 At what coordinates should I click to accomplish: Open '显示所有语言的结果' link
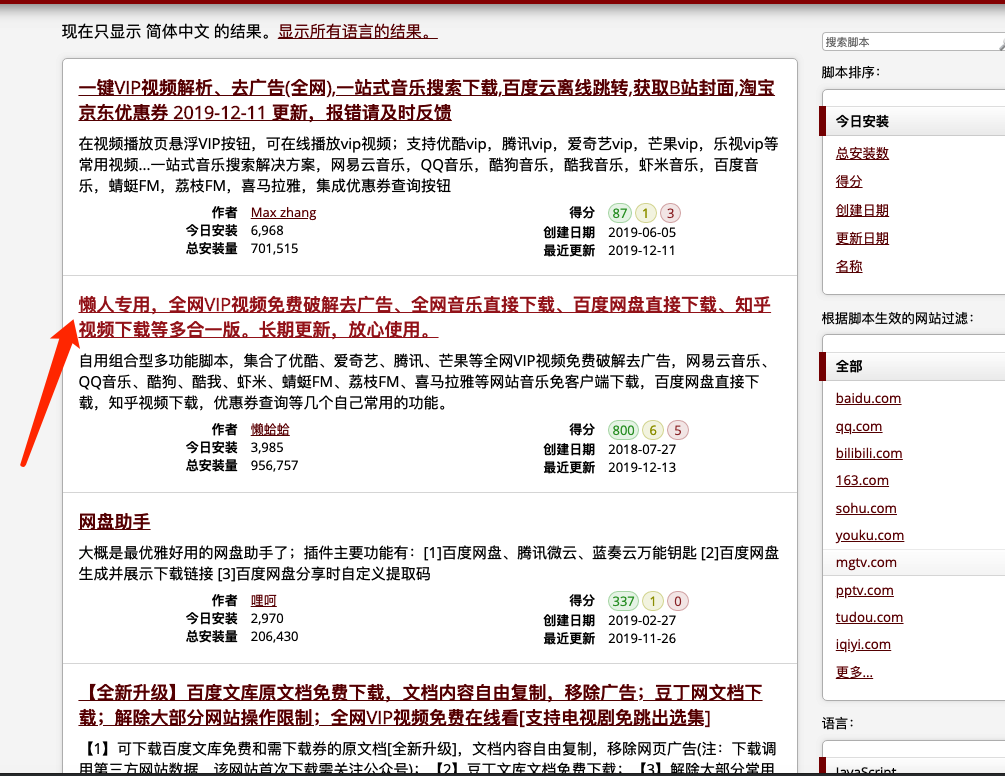coord(358,31)
